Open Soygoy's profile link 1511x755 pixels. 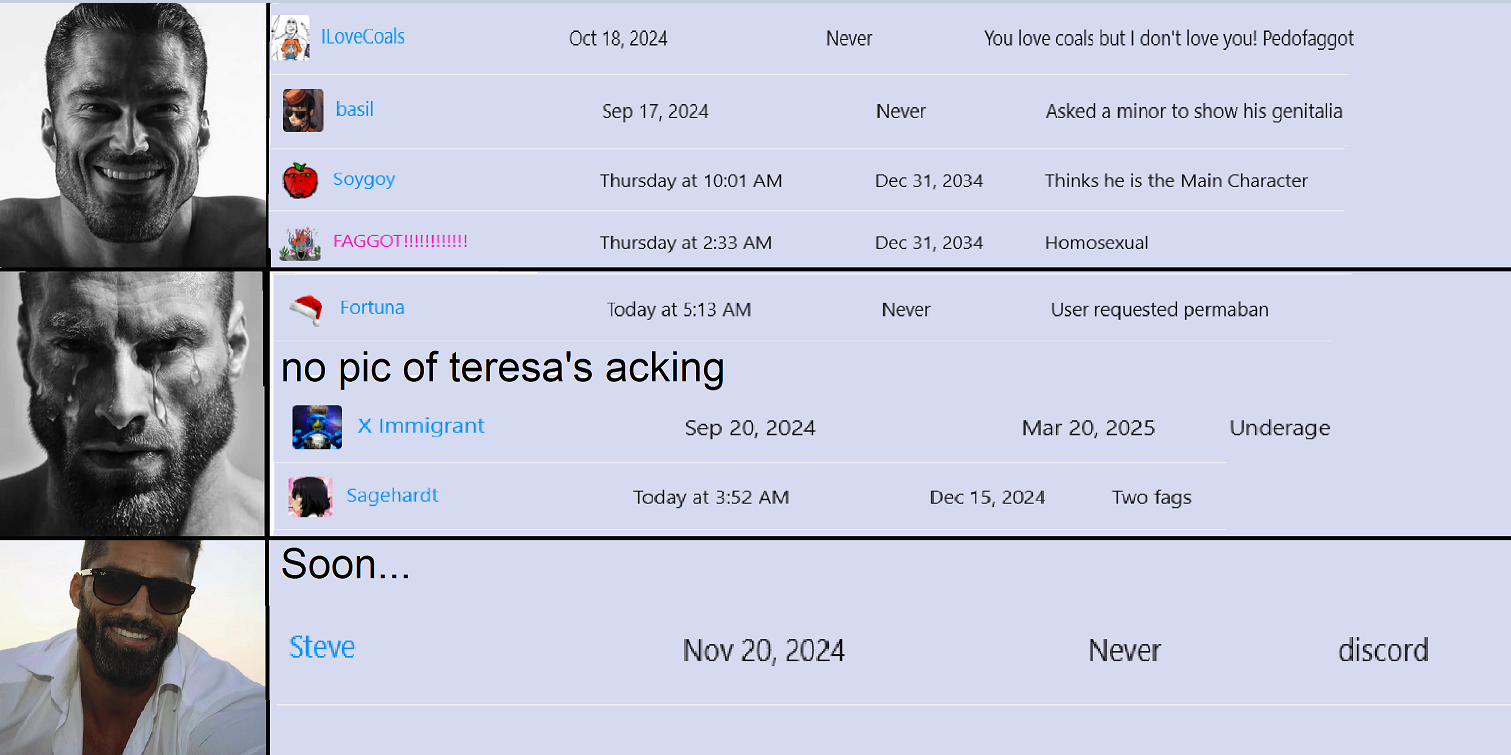364,179
